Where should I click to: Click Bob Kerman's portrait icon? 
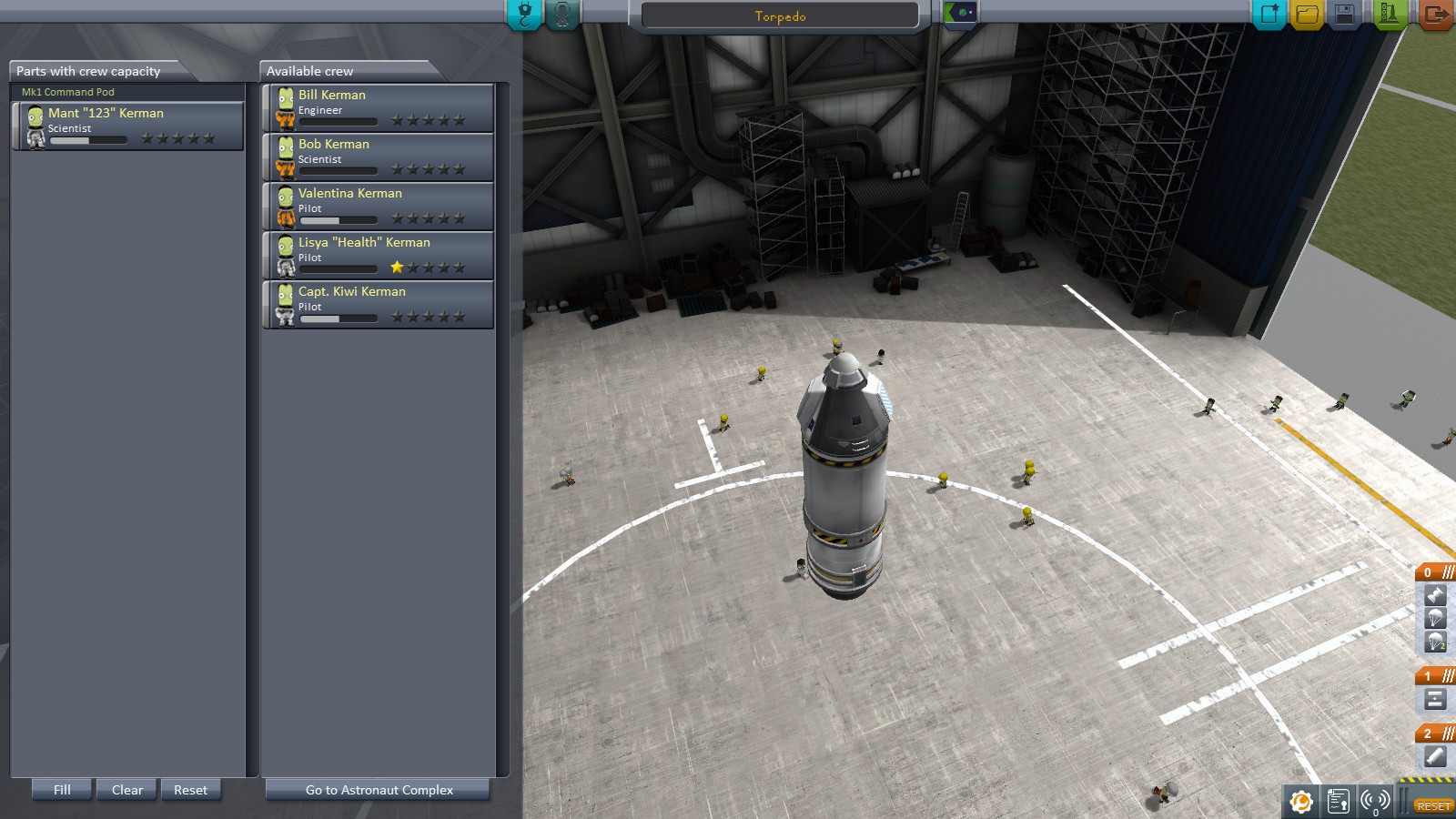[x=286, y=157]
